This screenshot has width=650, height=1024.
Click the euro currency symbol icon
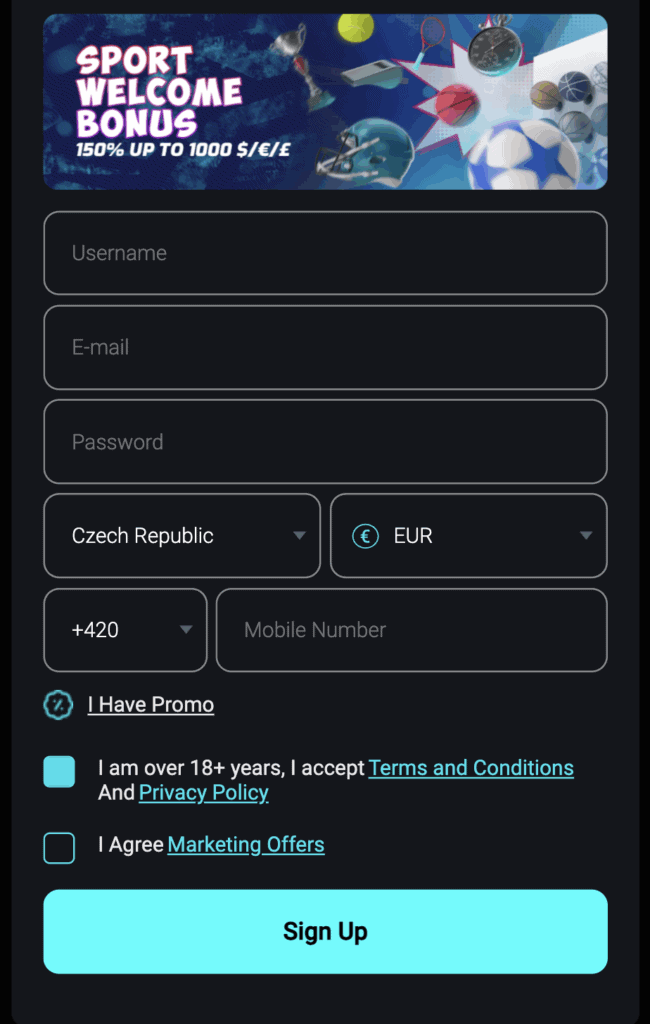coord(365,536)
